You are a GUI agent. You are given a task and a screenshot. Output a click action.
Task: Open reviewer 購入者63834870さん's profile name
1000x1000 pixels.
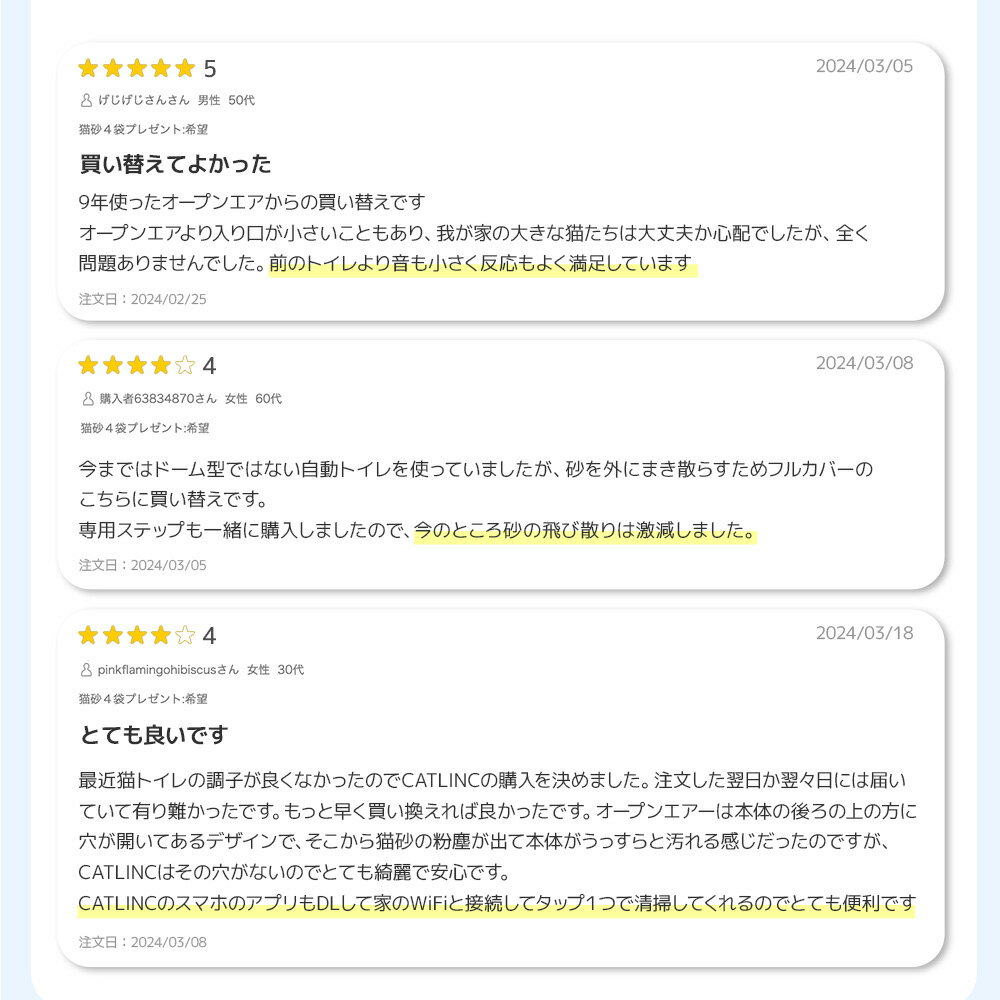158,398
